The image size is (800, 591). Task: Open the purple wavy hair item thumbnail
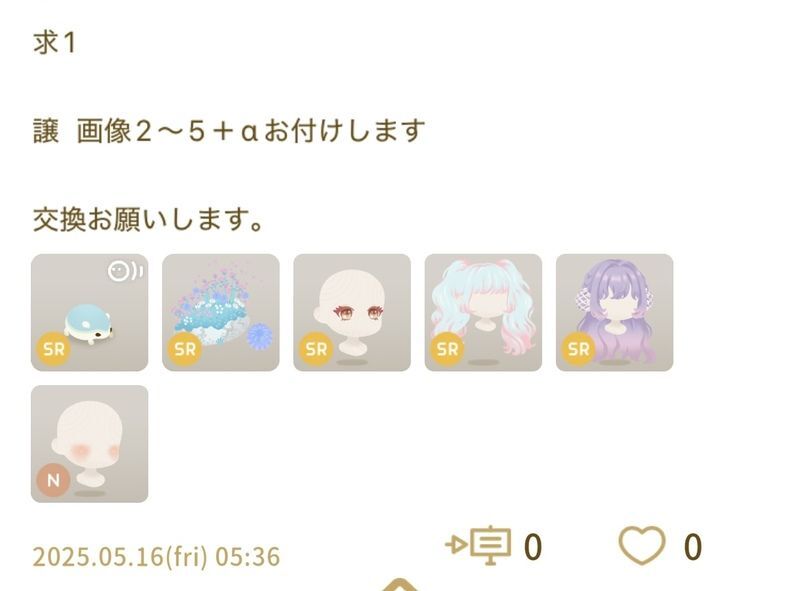pyautogui.click(x=614, y=312)
